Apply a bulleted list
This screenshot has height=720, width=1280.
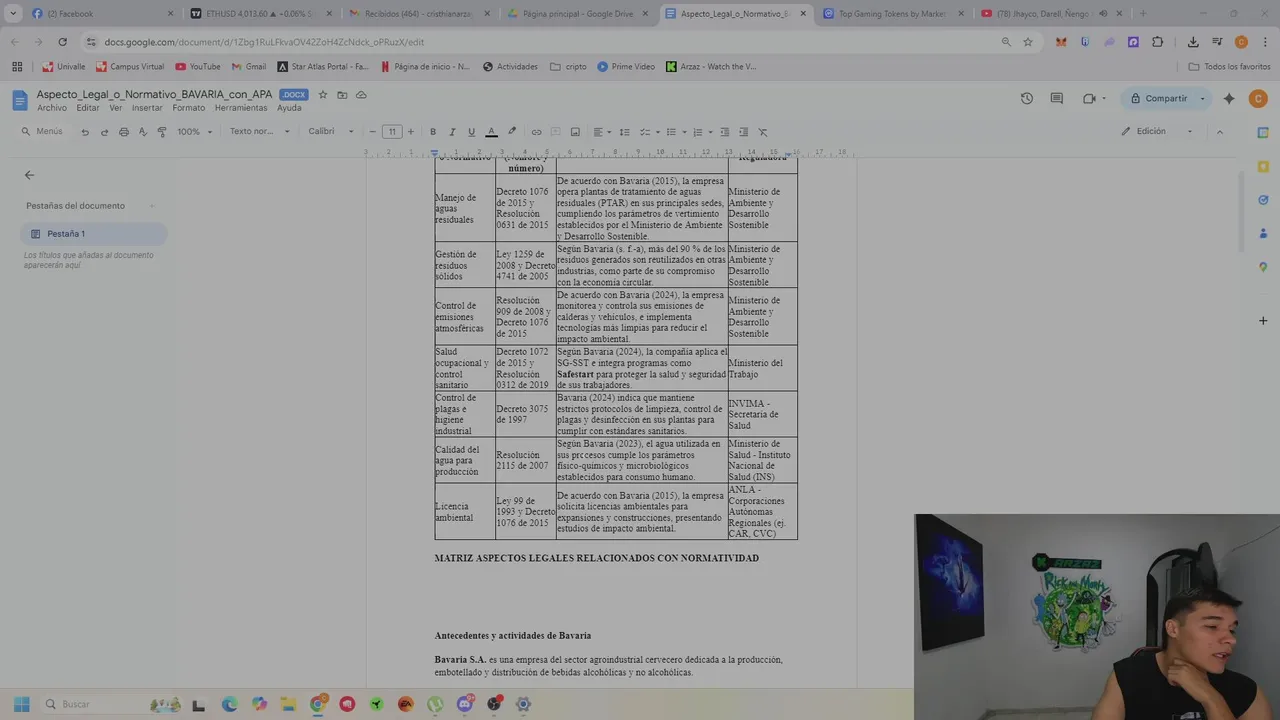coord(671,132)
